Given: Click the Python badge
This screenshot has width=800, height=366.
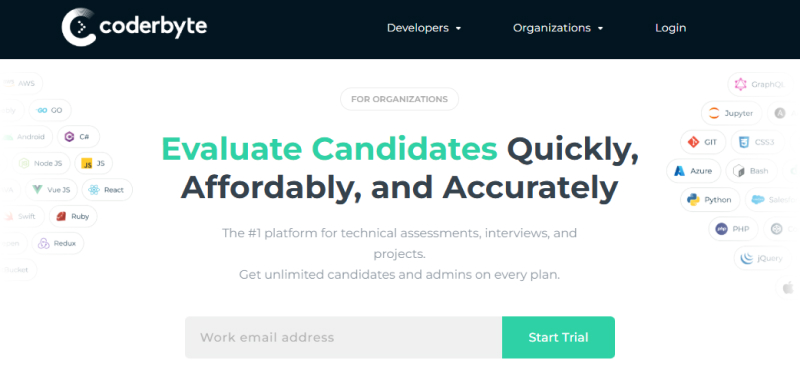Looking at the screenshot, I should coord(711,200).
